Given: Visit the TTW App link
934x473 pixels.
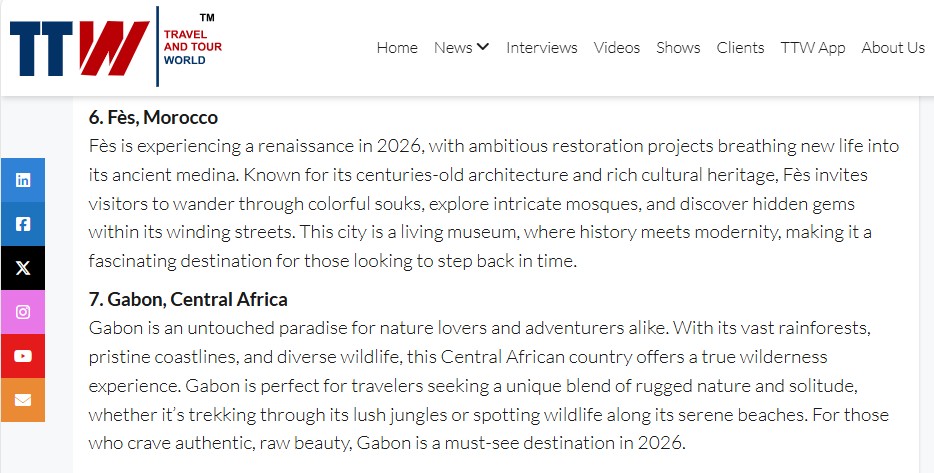Looking at the screenshot, I should 812,47.
